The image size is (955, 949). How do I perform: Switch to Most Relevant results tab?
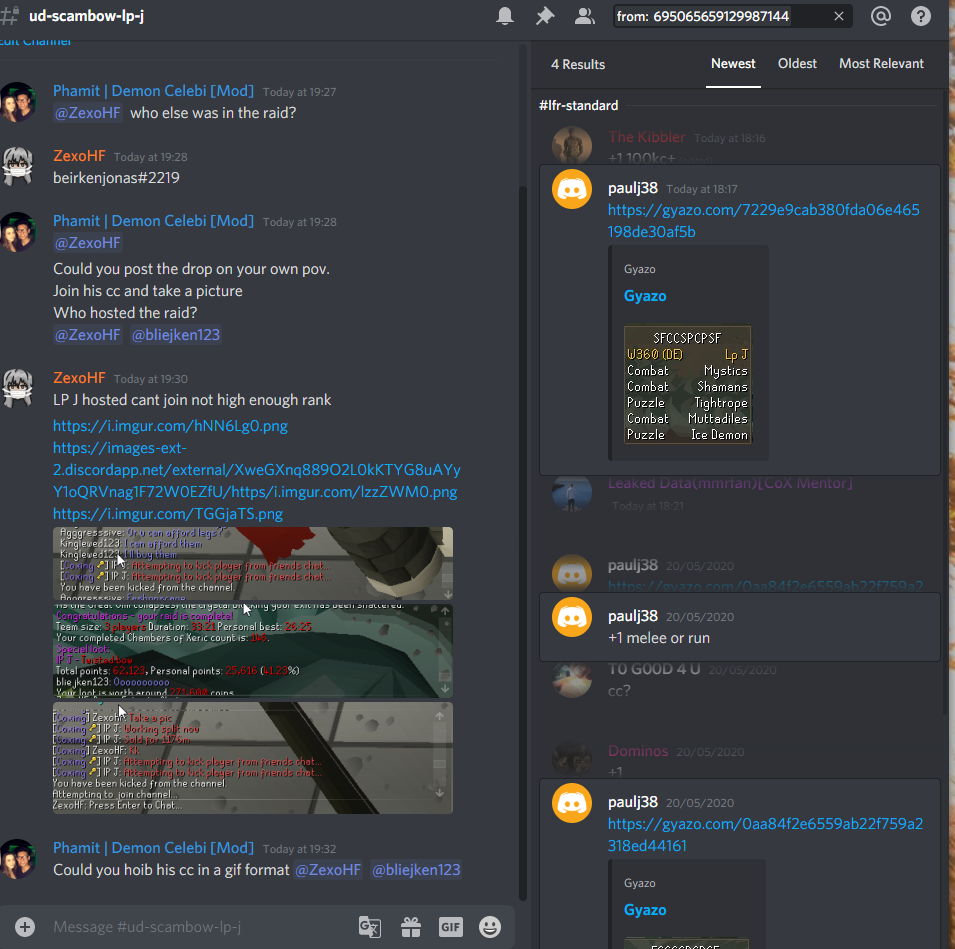coord(881,63)
